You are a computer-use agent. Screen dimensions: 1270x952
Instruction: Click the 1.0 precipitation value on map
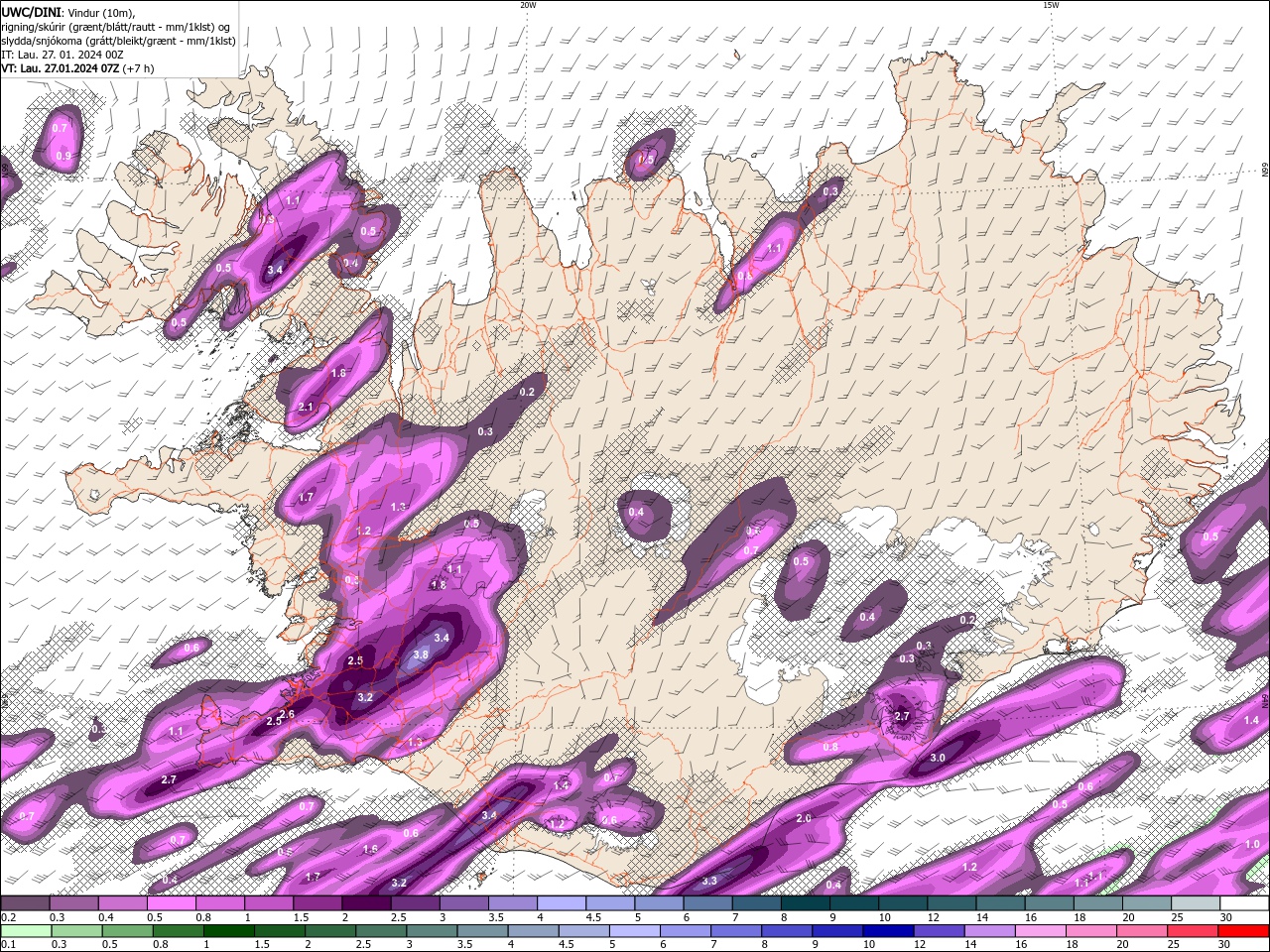[1252, 845]
